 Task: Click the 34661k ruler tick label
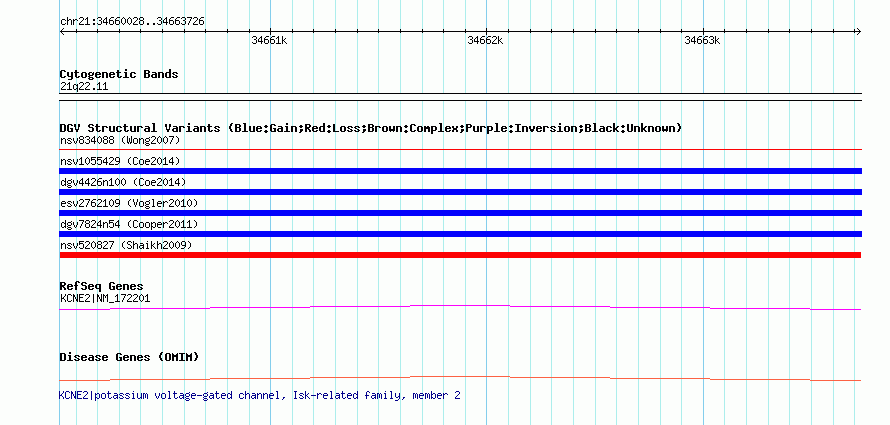click(x=270, y=40)
